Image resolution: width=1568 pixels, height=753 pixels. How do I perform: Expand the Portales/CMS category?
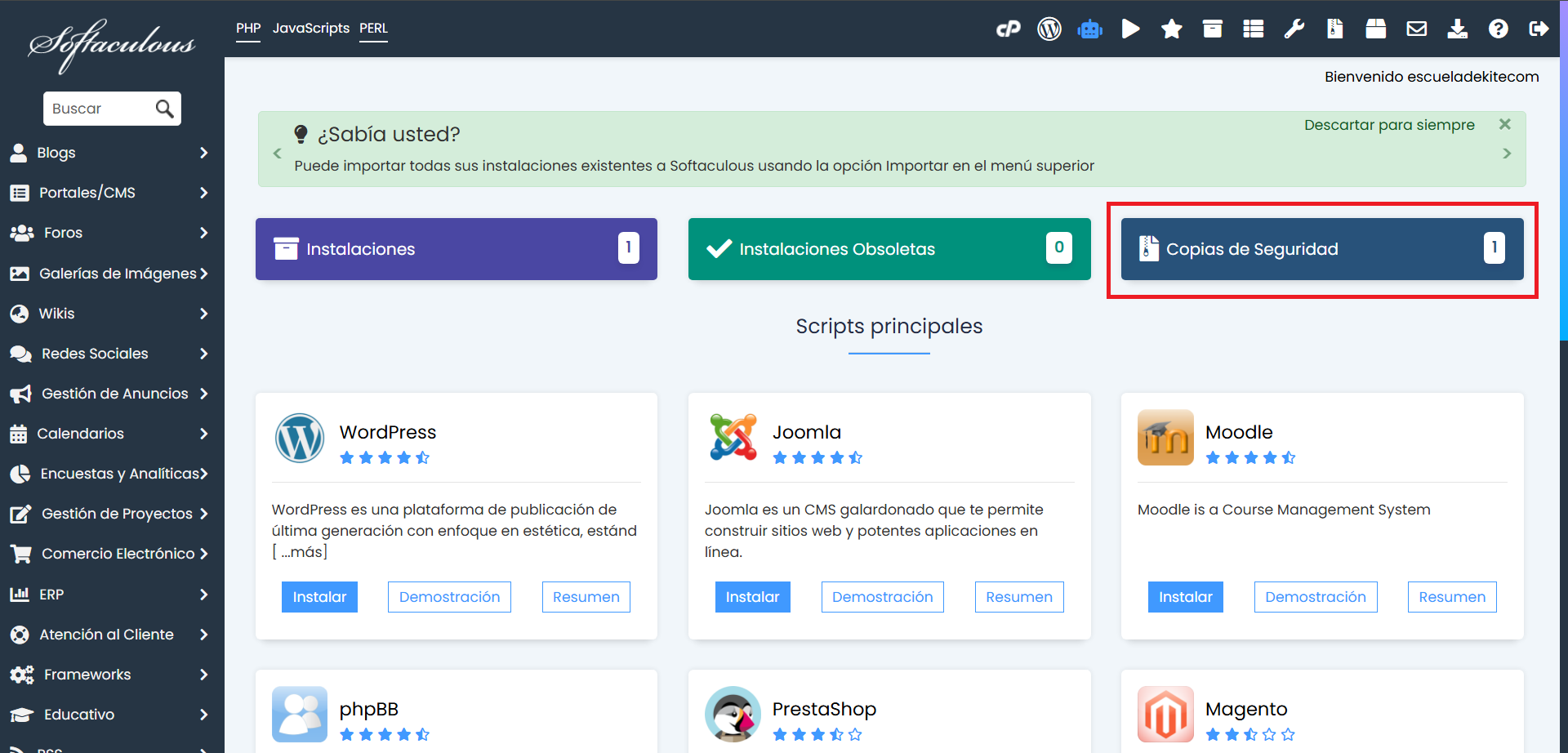112,193
